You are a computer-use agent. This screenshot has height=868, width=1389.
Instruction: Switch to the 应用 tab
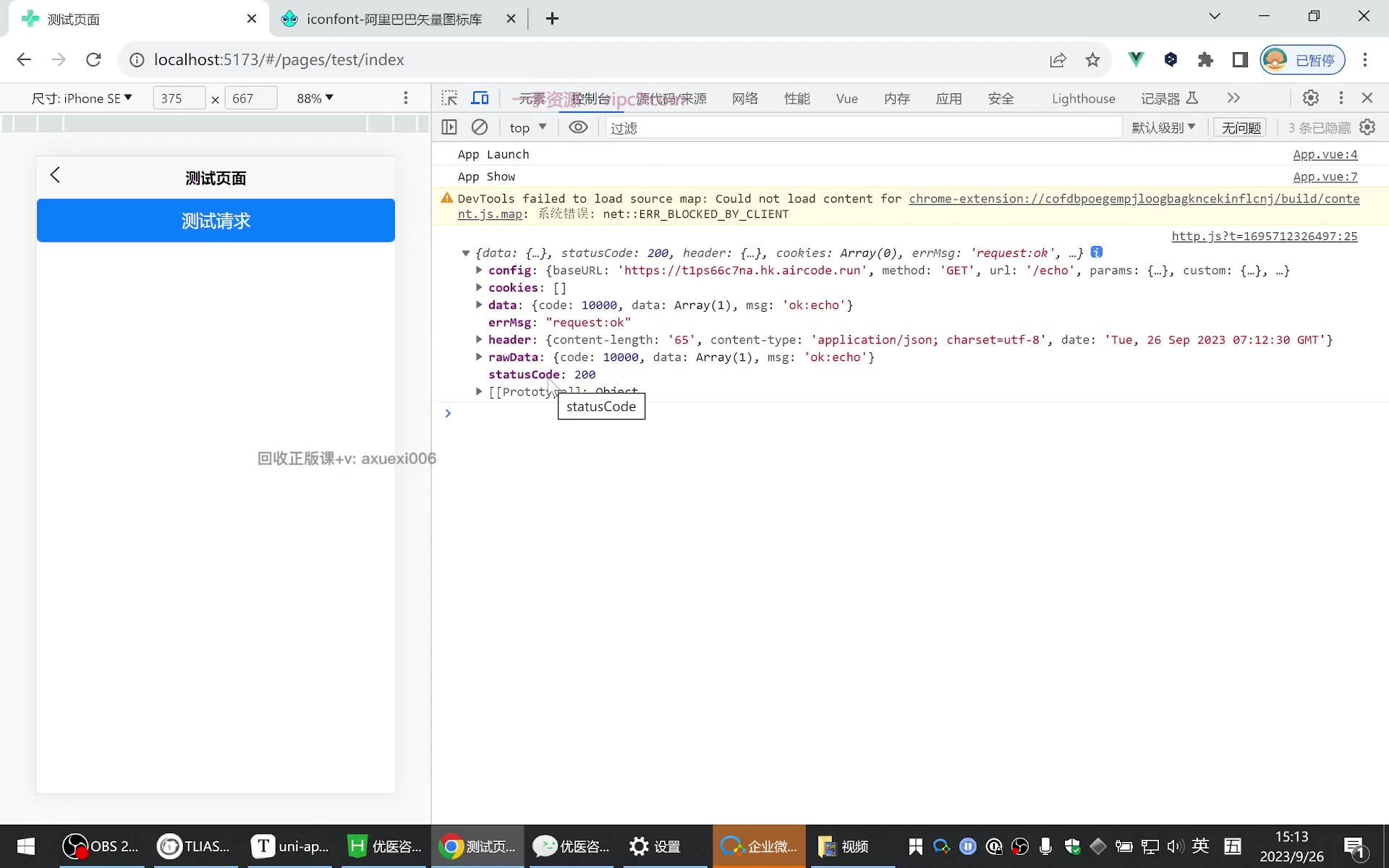(949, 98)
